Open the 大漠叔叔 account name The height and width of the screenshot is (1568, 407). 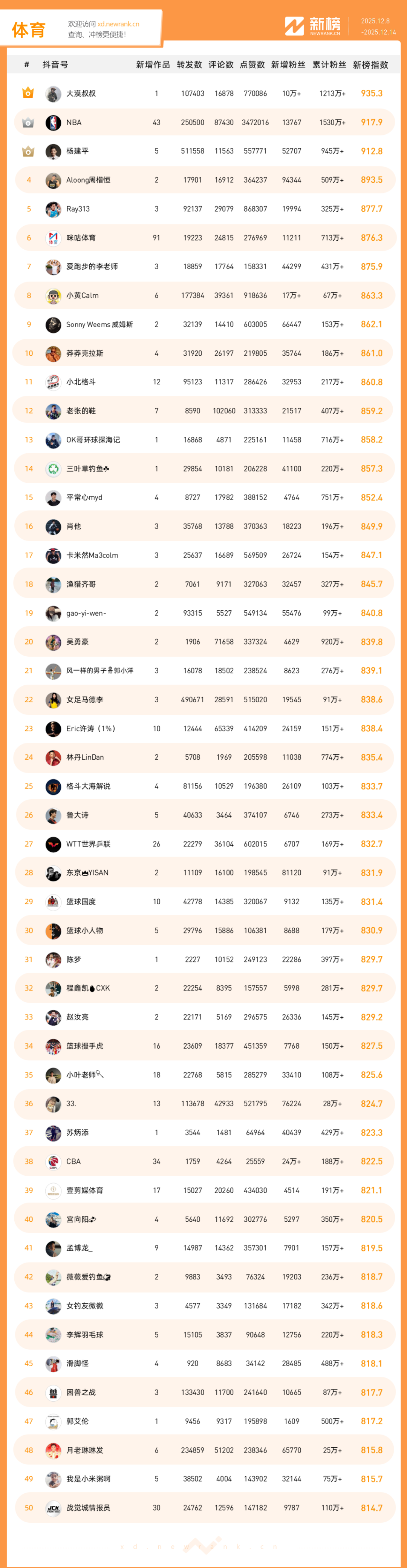81,94
